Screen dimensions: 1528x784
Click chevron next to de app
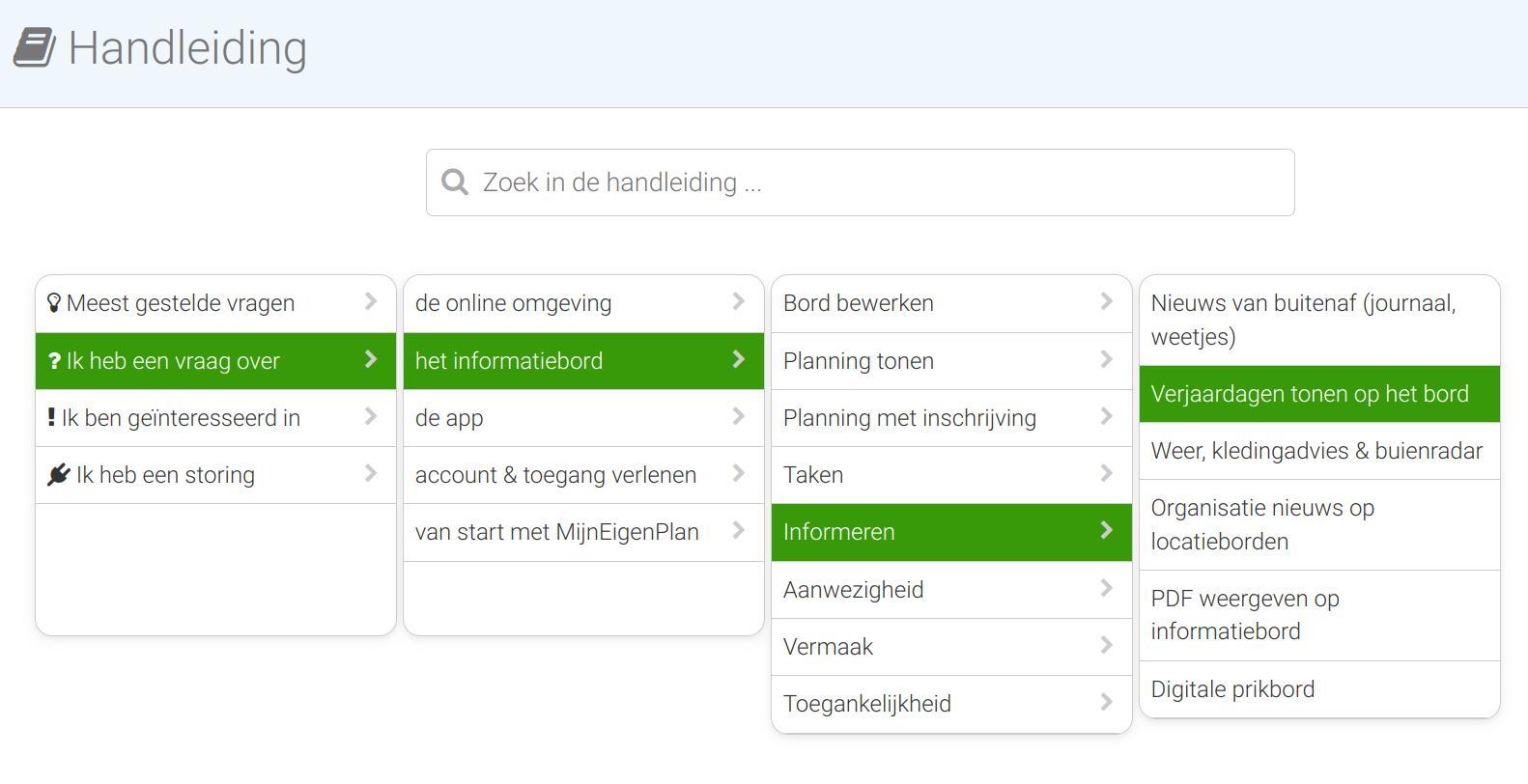(x=739, y=416)
